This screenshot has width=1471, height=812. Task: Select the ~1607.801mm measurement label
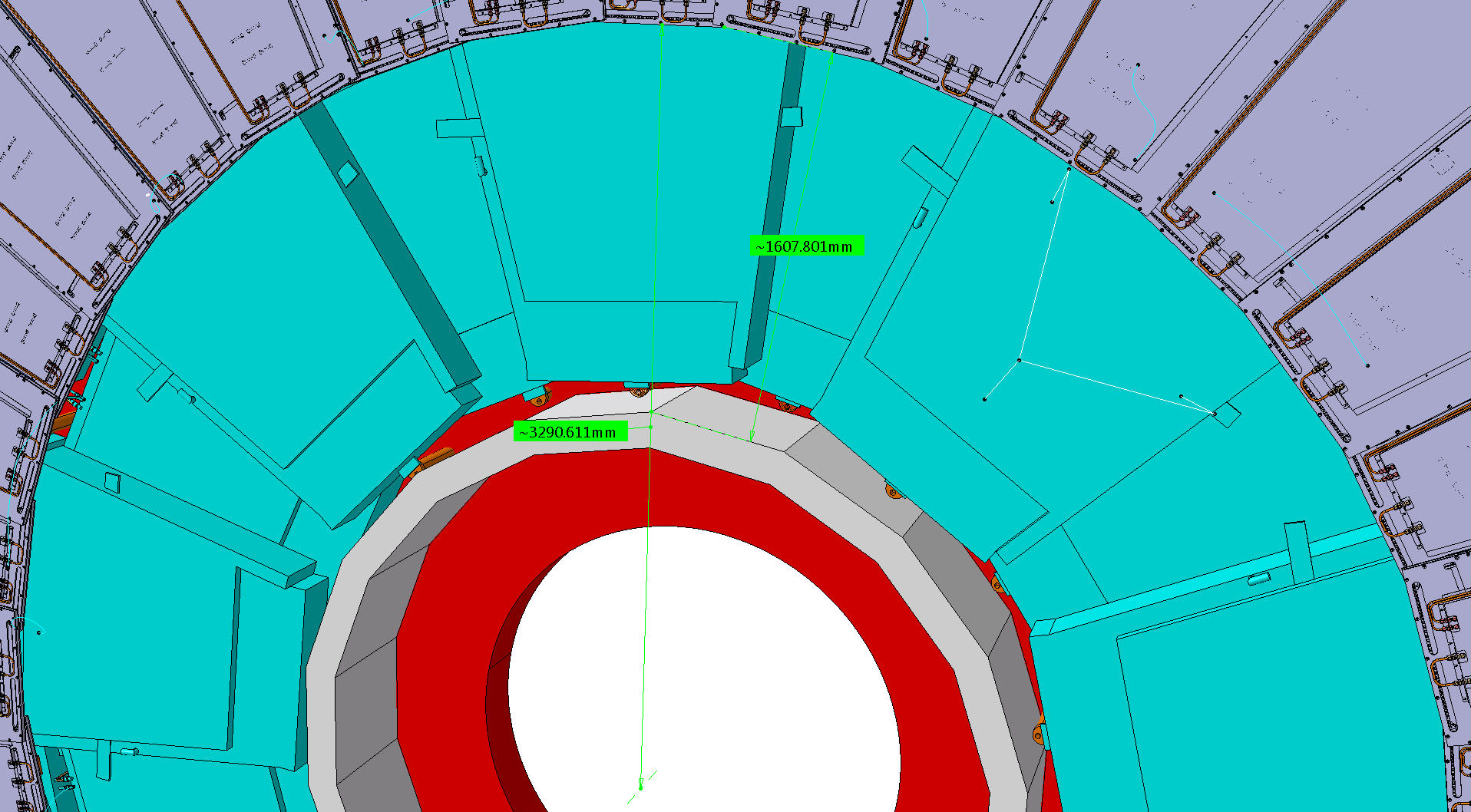pos(806,246)
